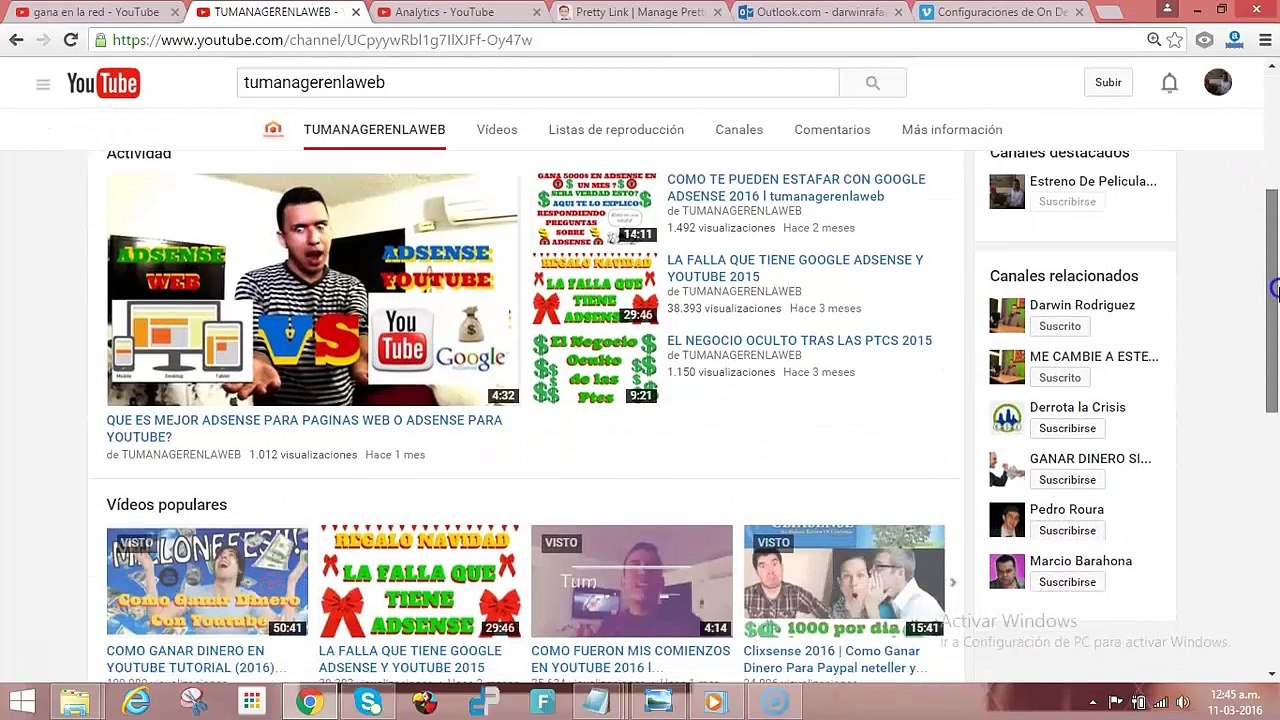
Task: Open 'EL NEGOCIO OCULTO TRAS LAS PTCS 2015' link
Action: coord(799,340)
